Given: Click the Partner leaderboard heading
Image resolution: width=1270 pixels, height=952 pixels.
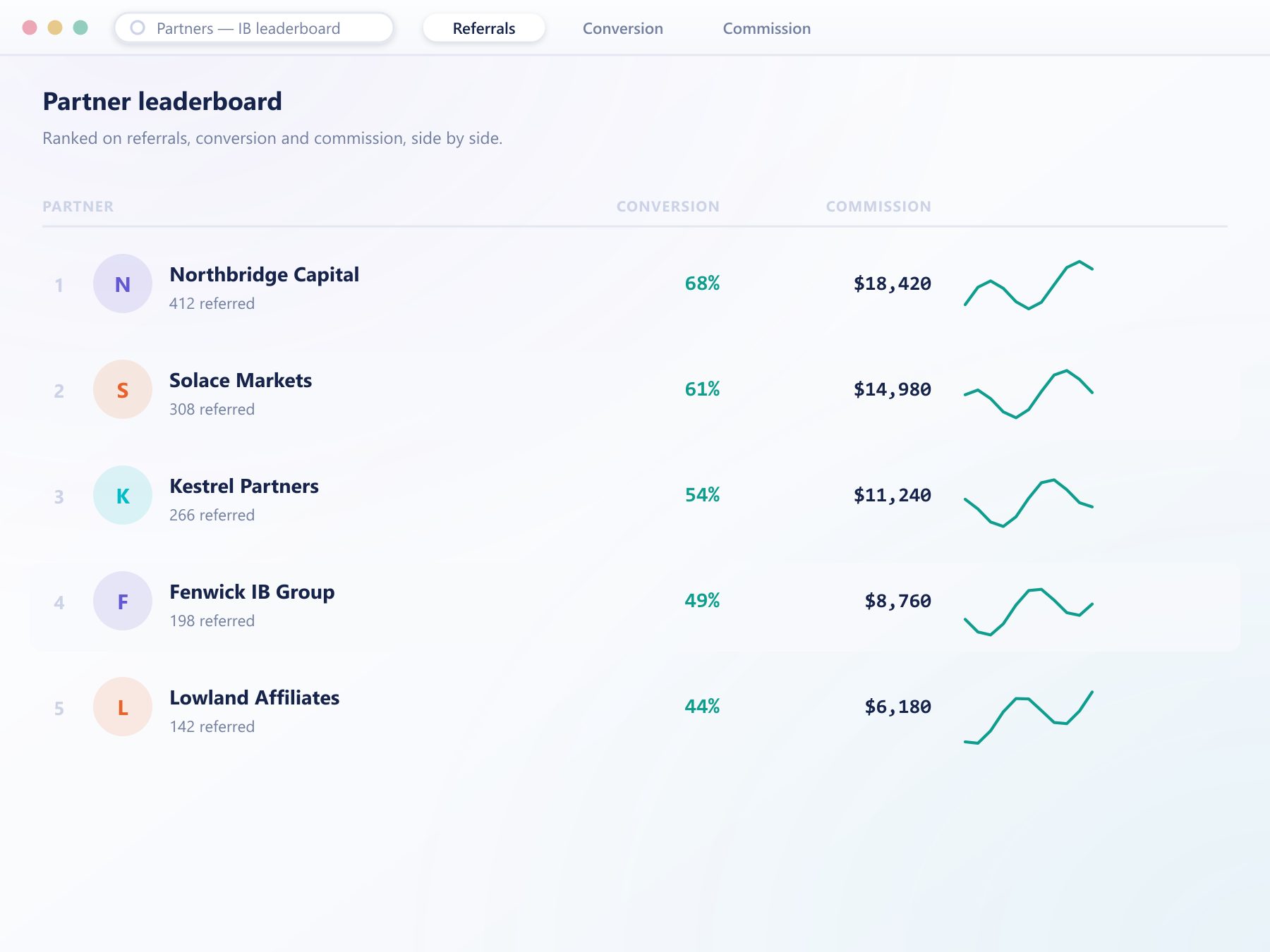Looking at the screenshot, I should [162, 102].
